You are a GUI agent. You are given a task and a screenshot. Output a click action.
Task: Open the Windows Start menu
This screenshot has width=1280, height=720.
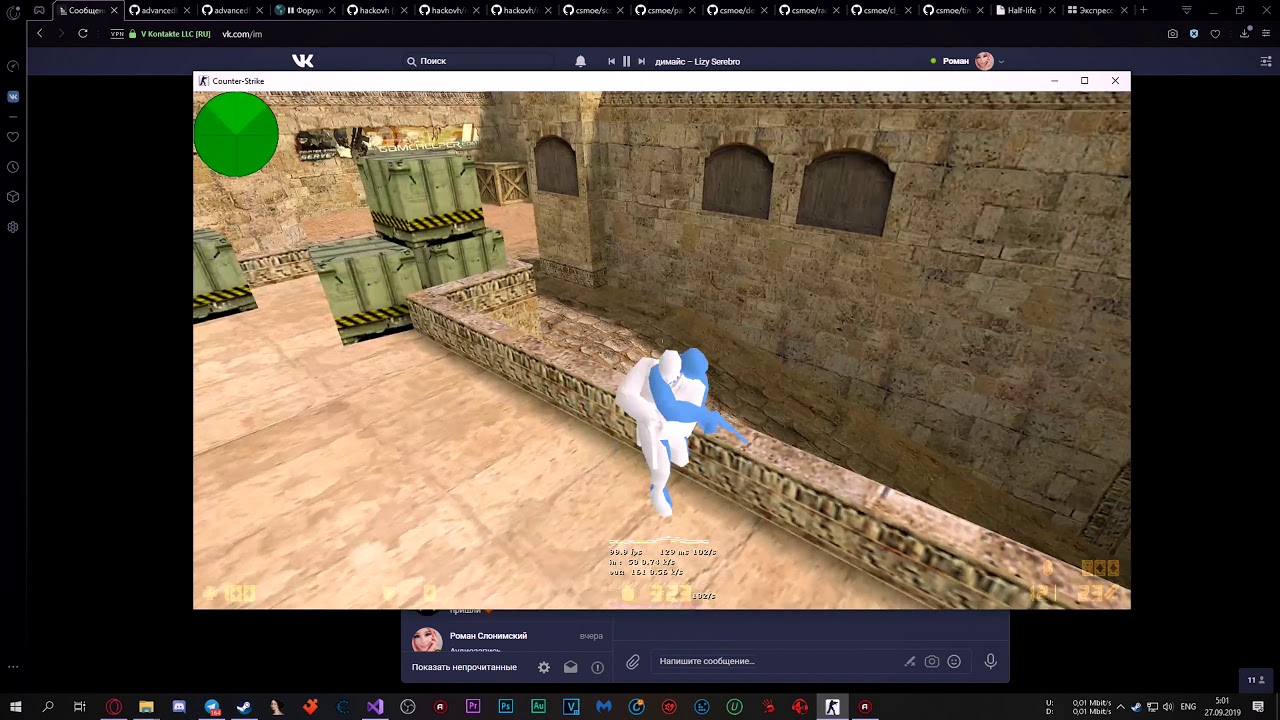tap(15, 707)
